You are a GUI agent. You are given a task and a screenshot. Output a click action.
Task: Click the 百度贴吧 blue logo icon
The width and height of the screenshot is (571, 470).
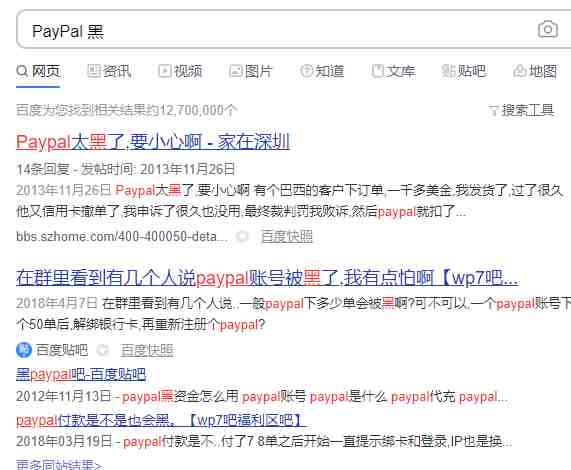pos(24,350)
